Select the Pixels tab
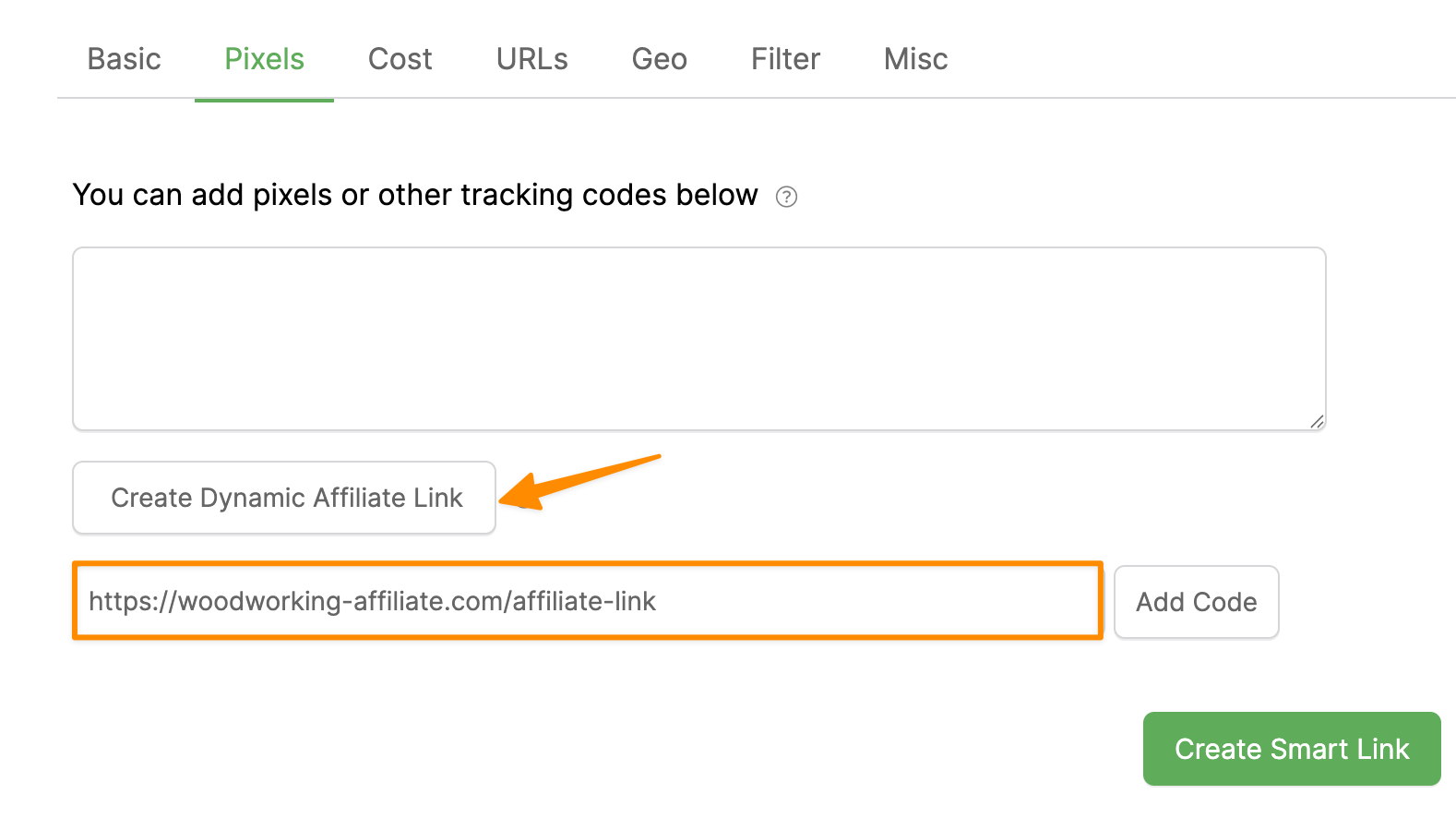Image resolution: width=1456 pixels, height=818 pixels. [264, 59]
